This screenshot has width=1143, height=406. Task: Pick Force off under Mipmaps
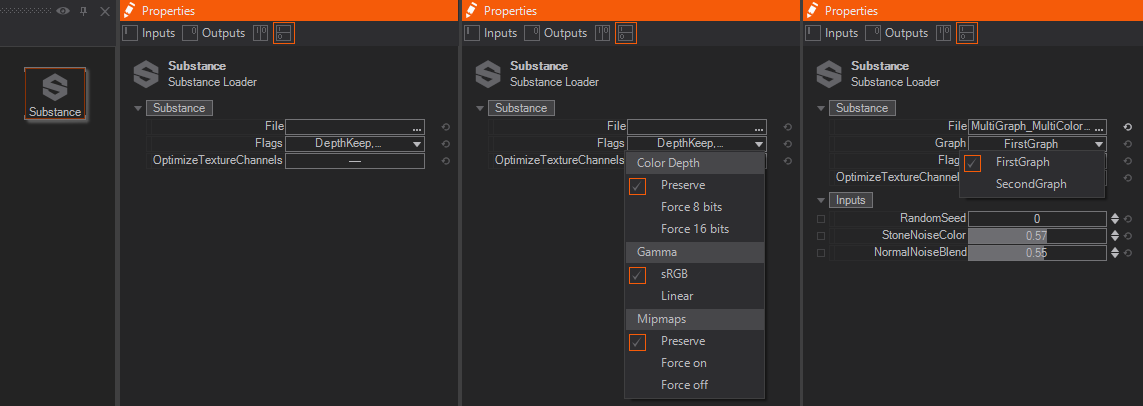685,385
